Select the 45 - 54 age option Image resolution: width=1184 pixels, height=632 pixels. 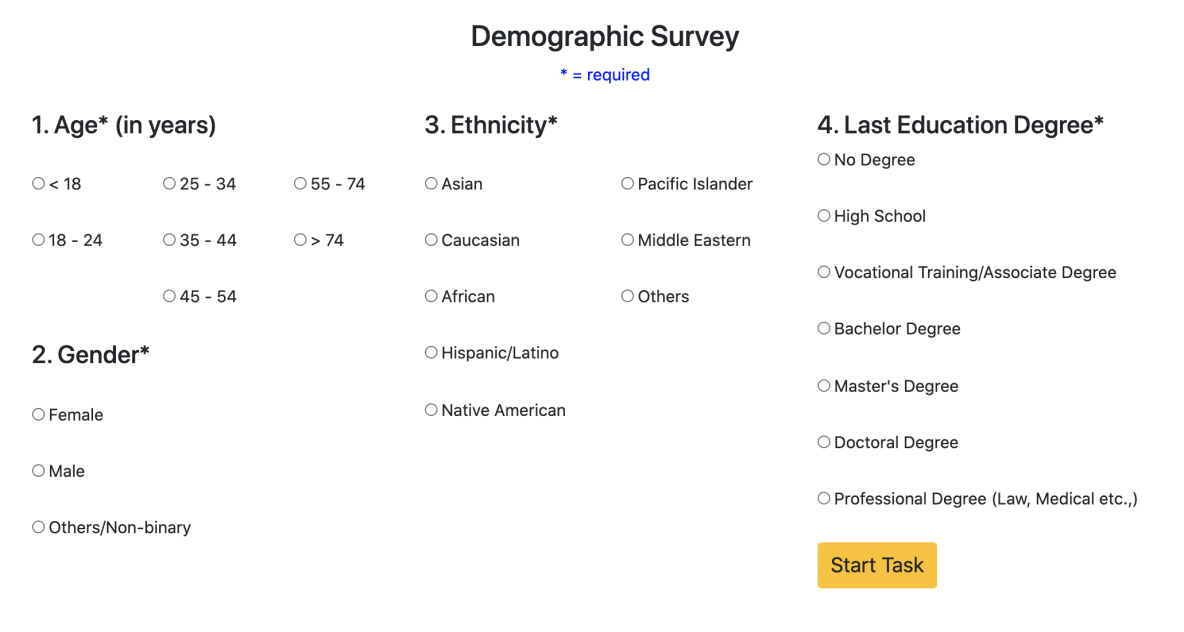[169, 296]
